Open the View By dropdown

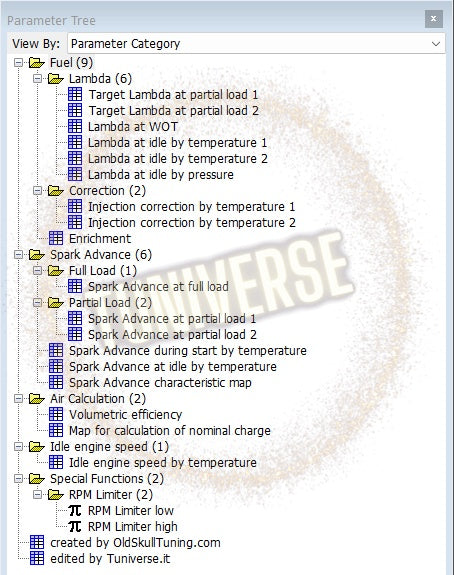tap(256, 44)
